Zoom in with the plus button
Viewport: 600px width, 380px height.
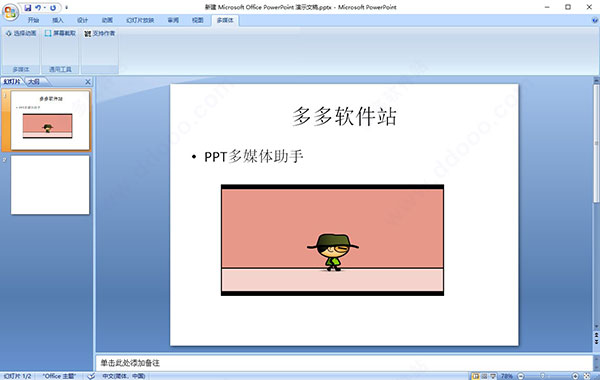click(x=575, y=376)
